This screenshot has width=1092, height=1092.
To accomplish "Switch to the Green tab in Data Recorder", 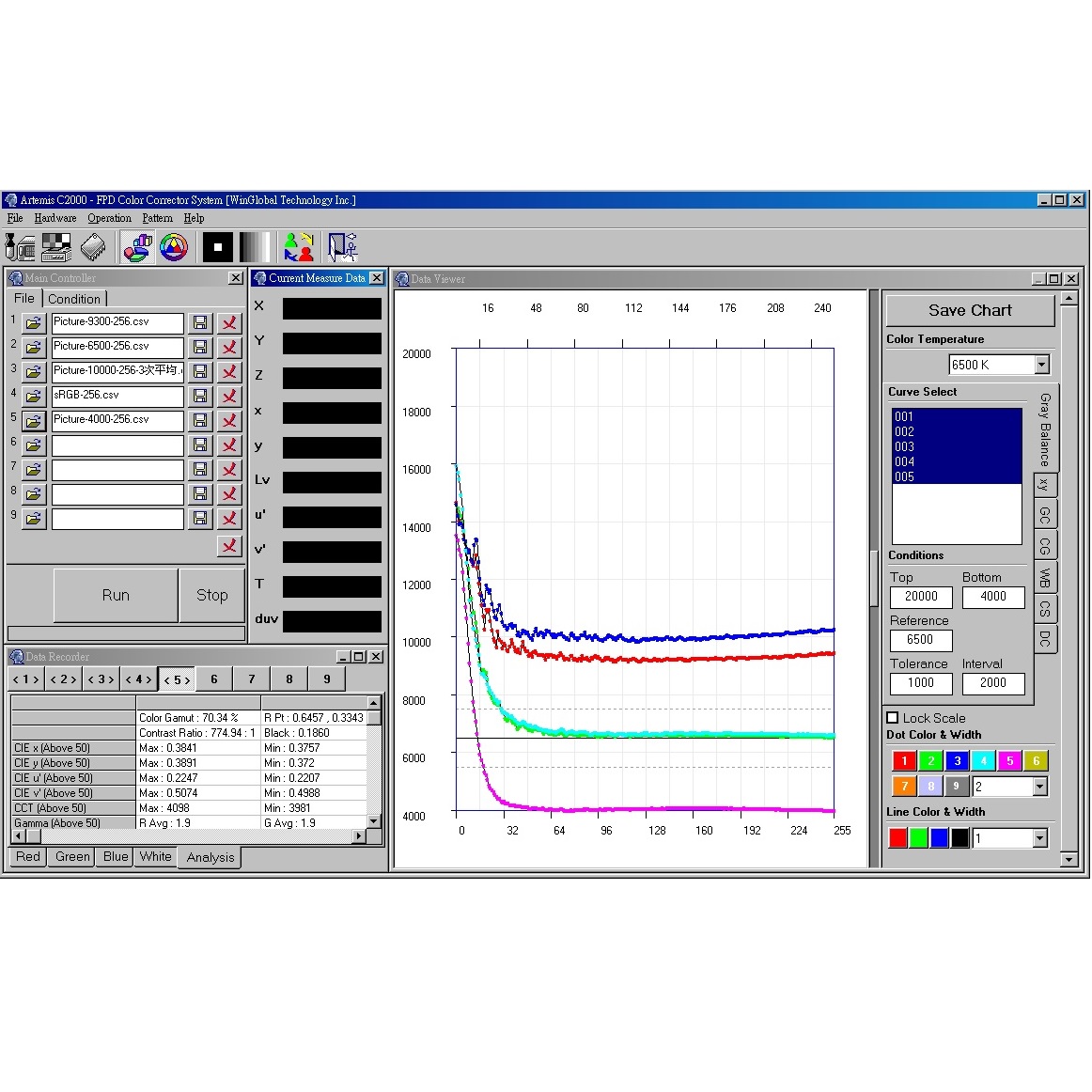I will click(72, 857).
